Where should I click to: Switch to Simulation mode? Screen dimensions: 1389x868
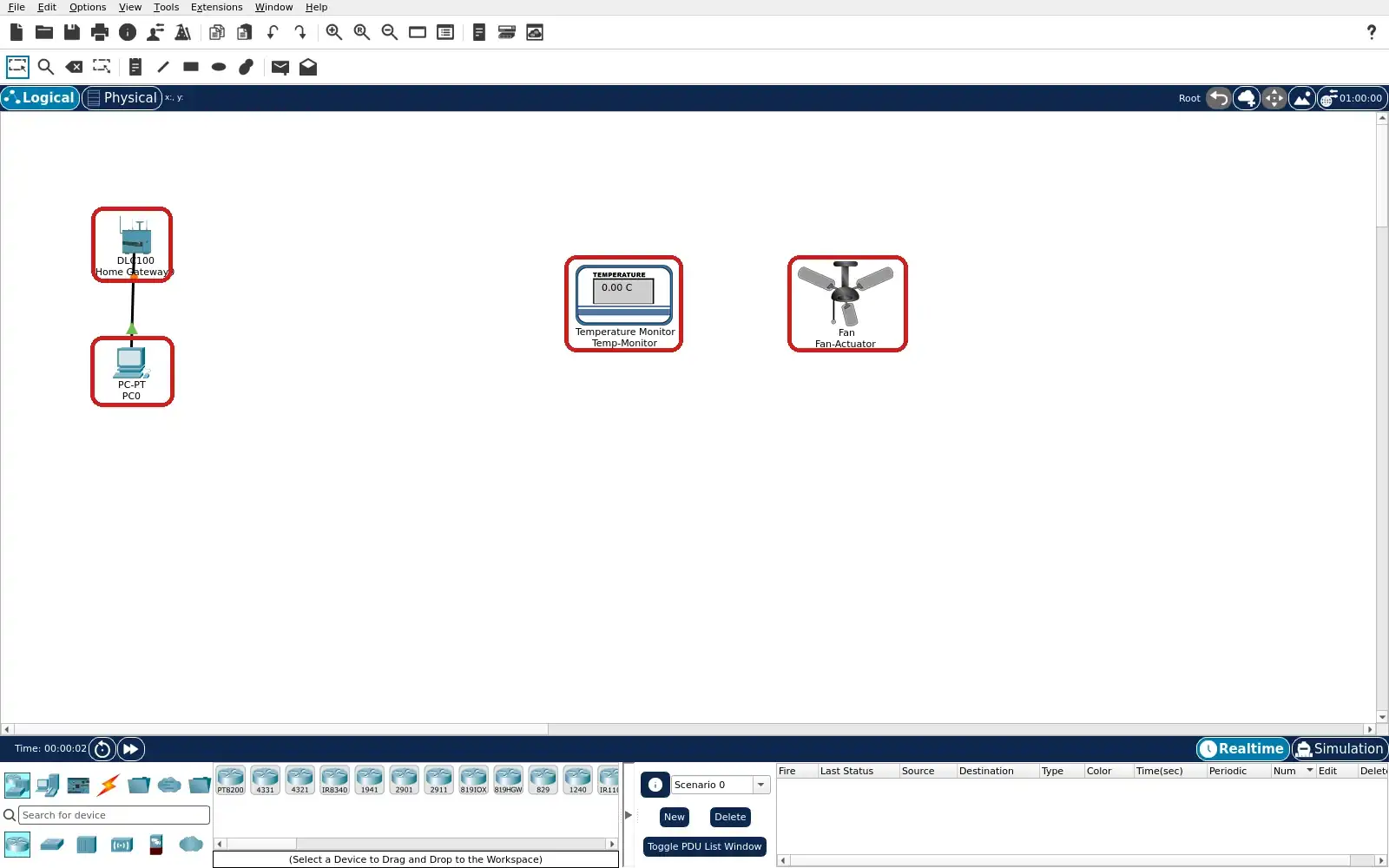[1340, 749]
